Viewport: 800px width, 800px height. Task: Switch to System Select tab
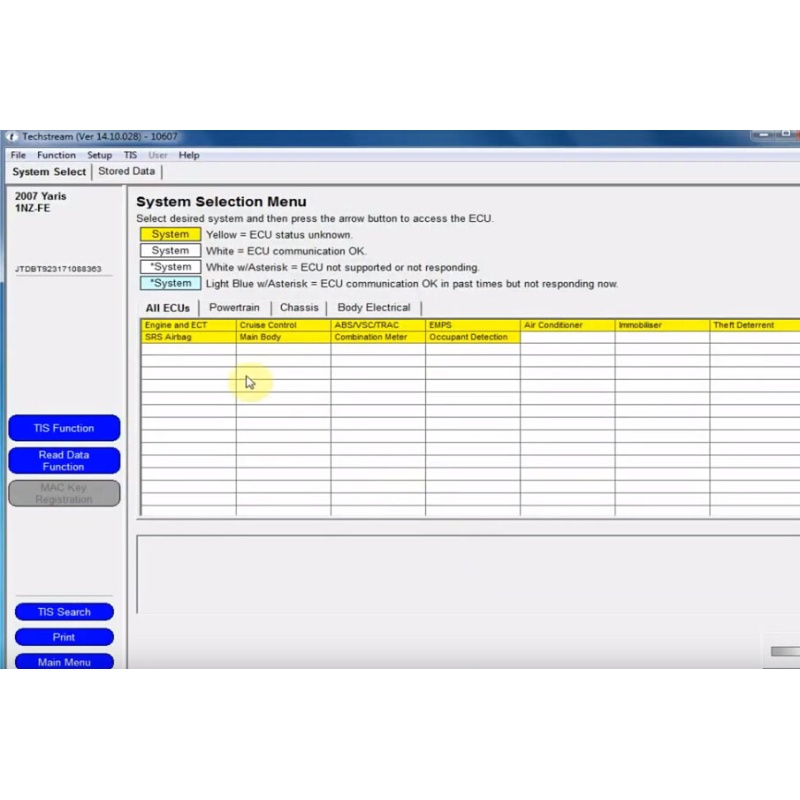tap(49, 172)
